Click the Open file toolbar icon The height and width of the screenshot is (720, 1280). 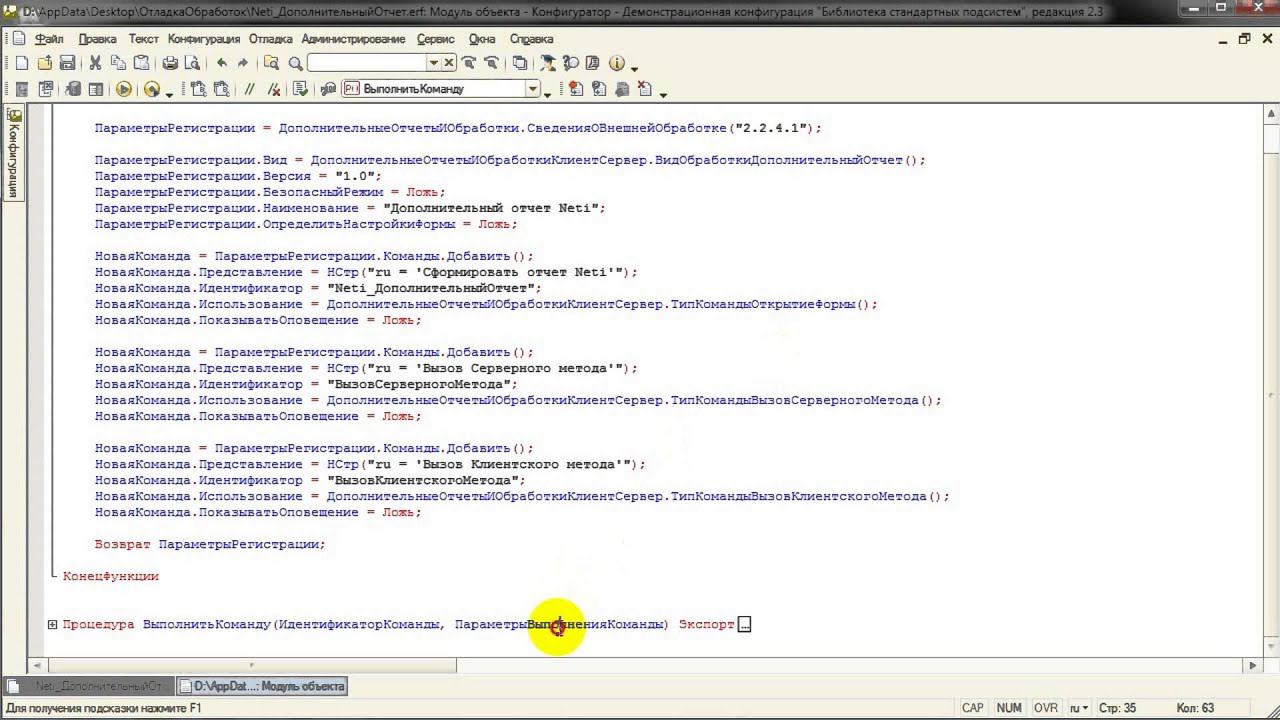coord(45,63)
